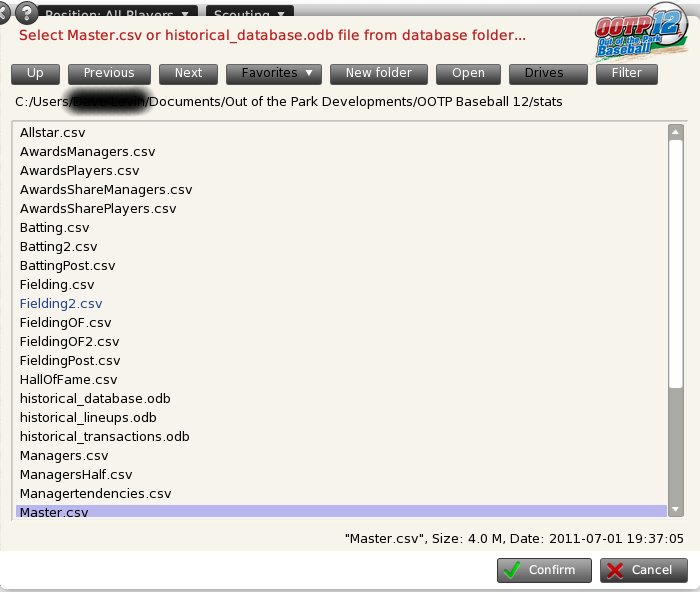This screenshot has width=700, height=592.
Task: Click the Next button
Action: [188, 74]
